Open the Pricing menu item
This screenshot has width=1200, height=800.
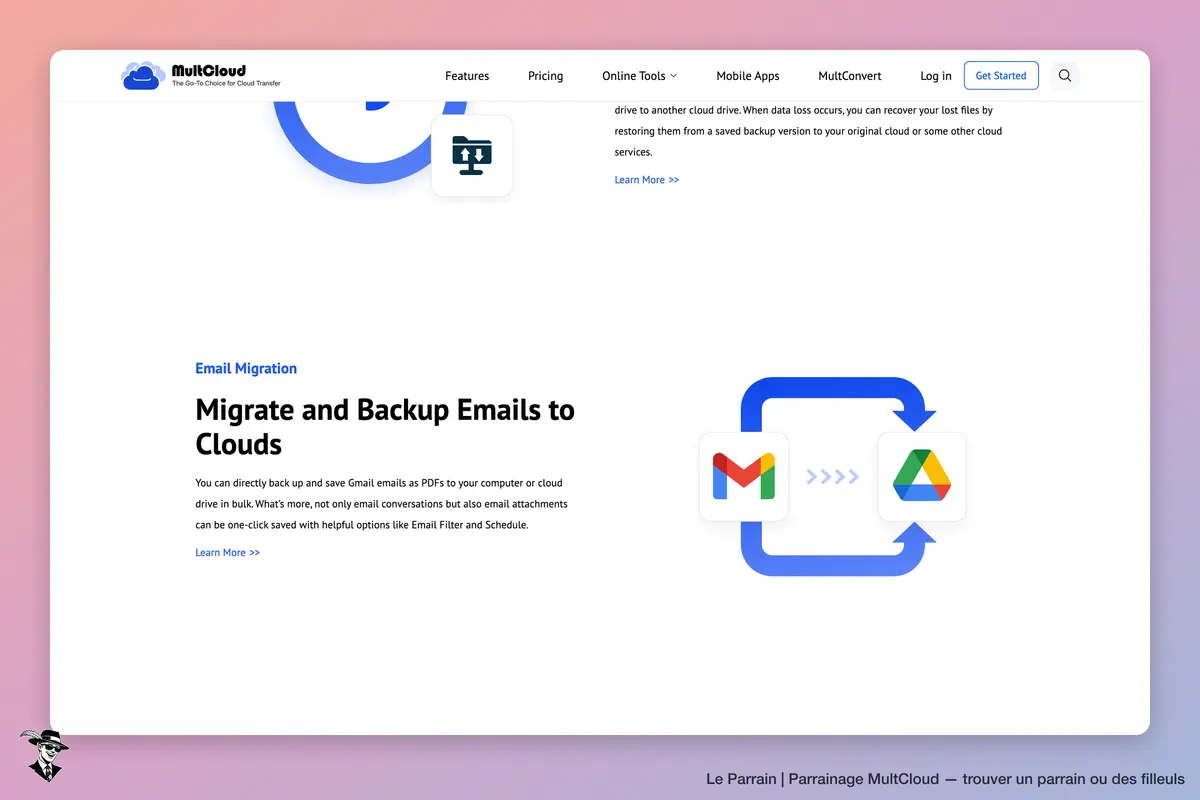pyautogui.click(x=546, y=76)
